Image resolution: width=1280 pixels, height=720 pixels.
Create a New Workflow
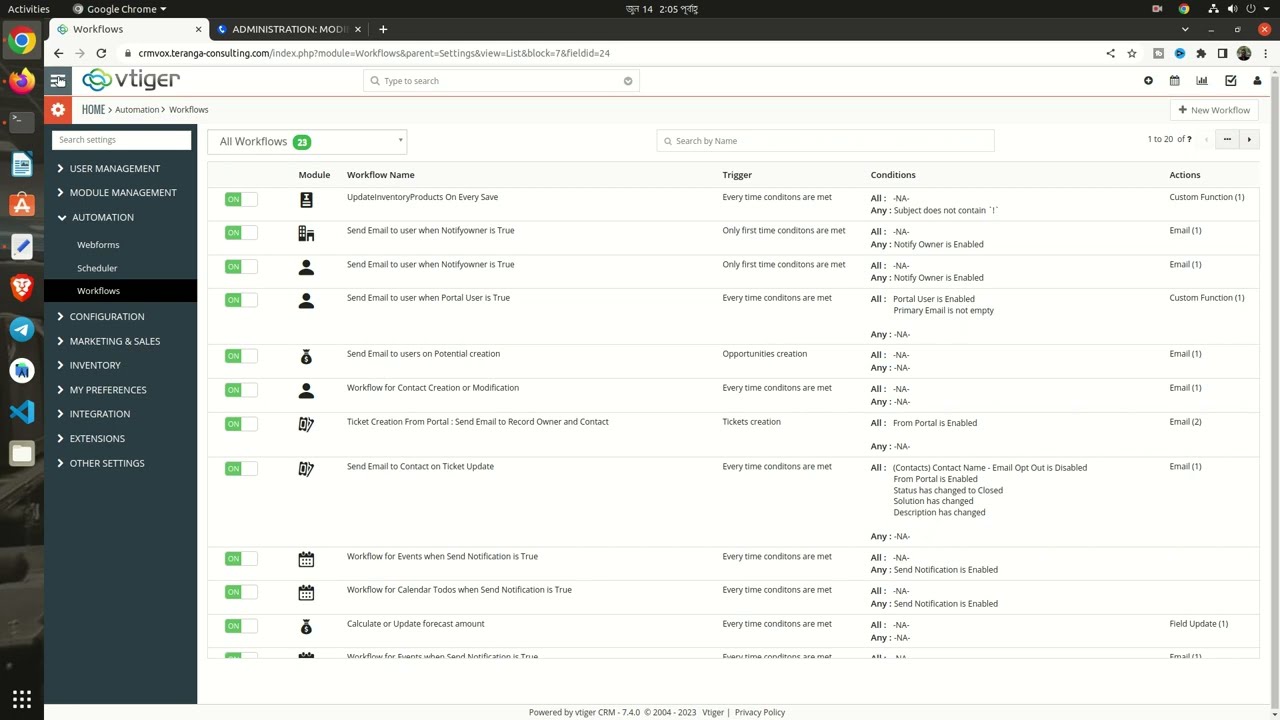[x=1214, y=110]
